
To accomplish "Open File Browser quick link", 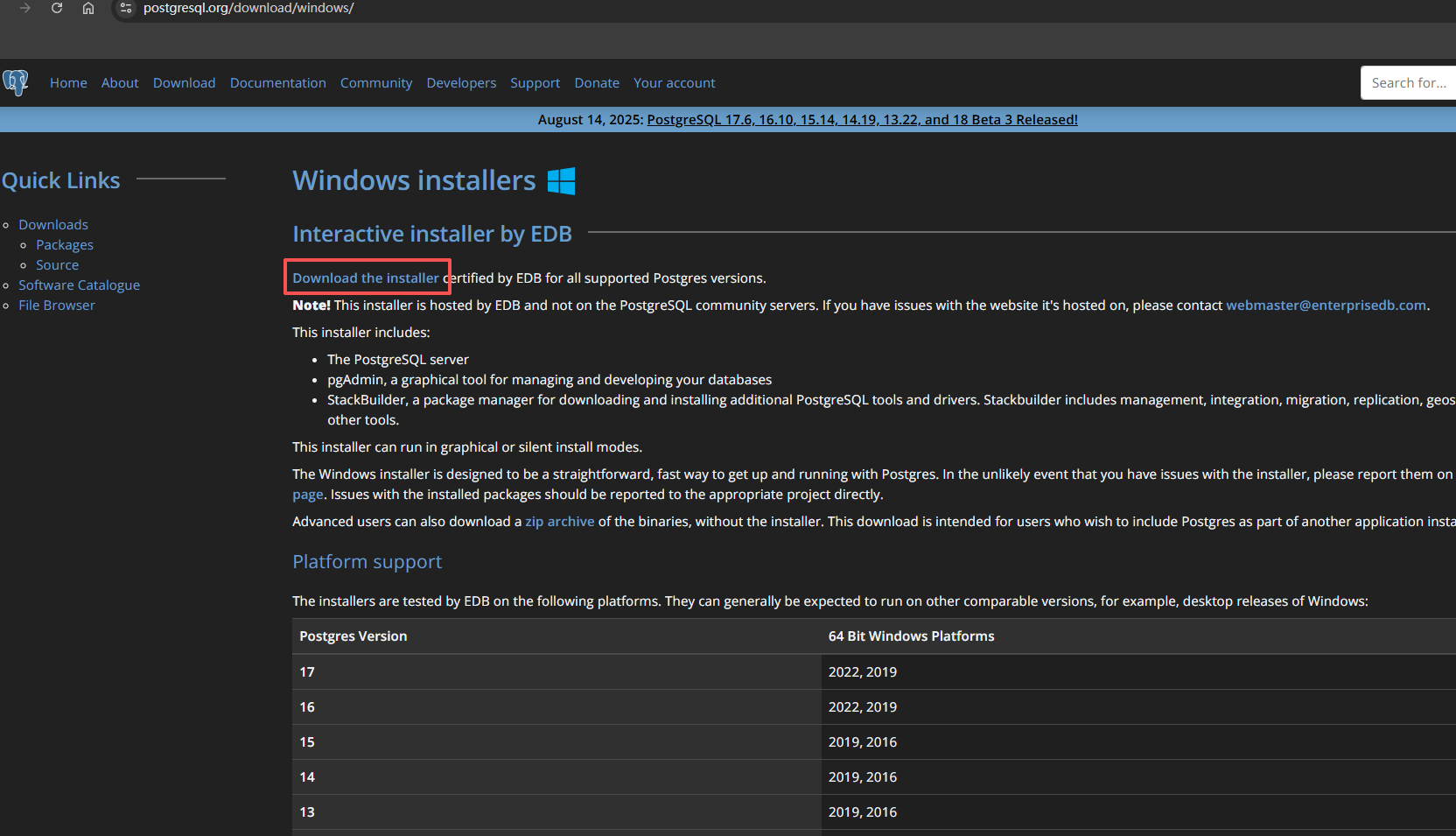I will [x=57, y=306].
